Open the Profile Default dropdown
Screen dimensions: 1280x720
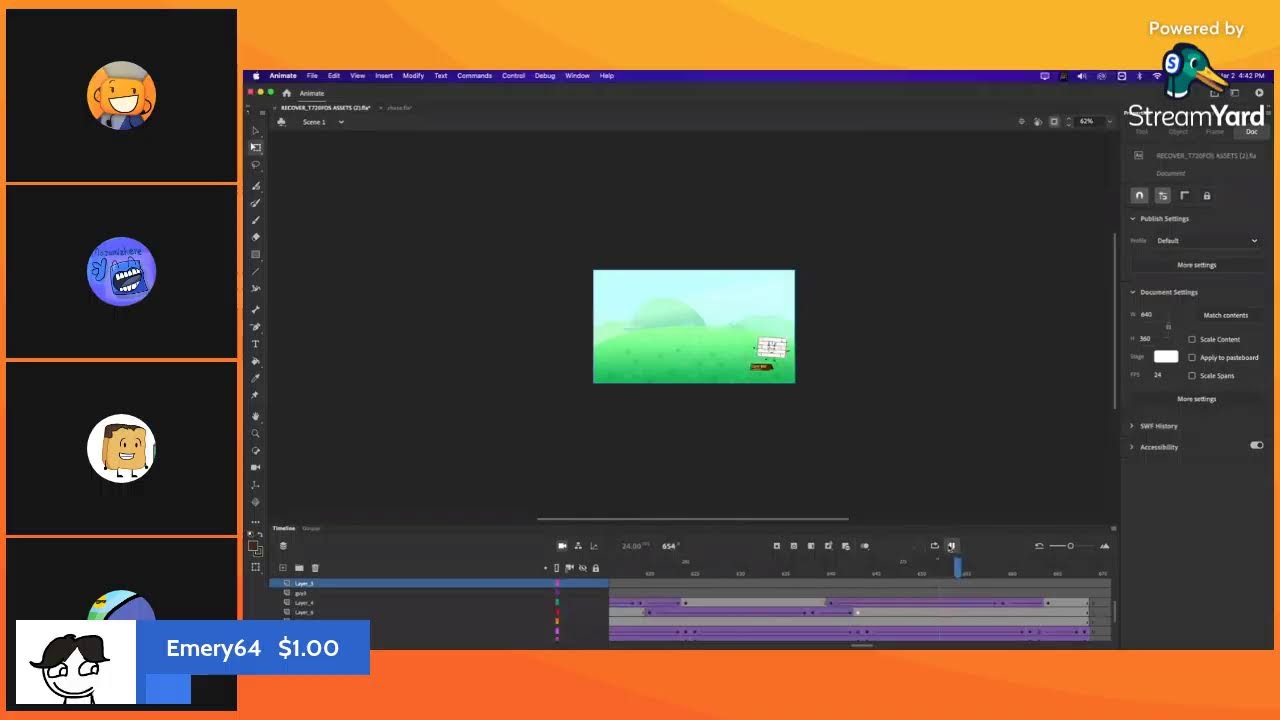pyautogui.click(x=1207, y=240)
